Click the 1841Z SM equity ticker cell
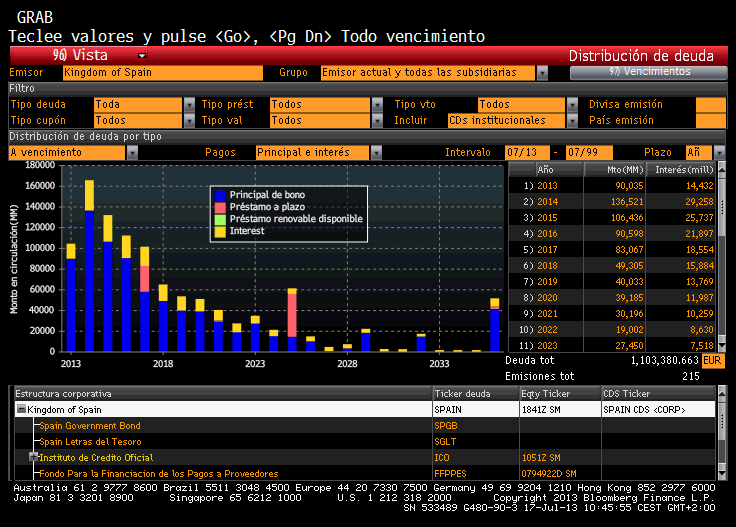 click(x=560, y=410)
